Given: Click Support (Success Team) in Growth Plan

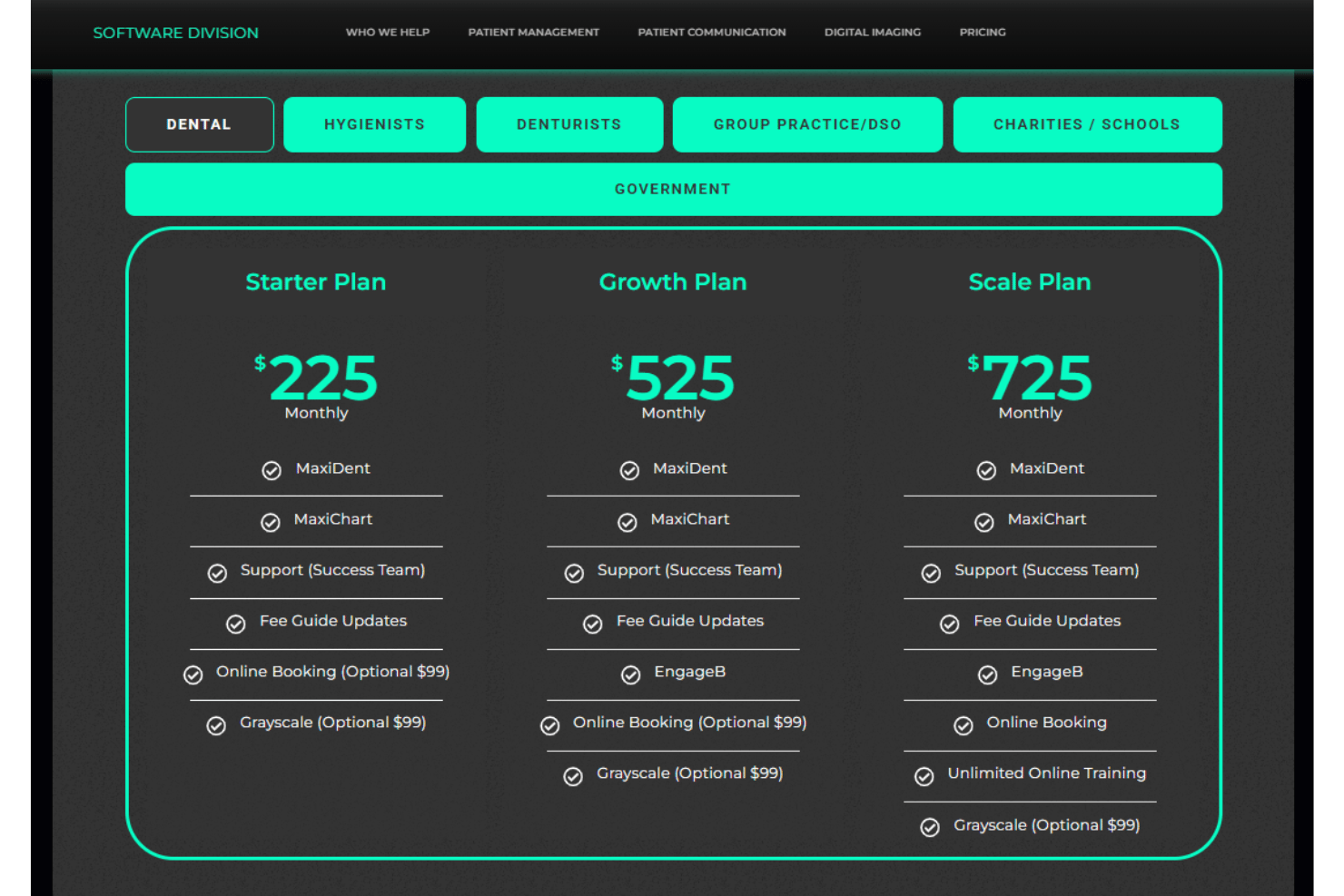Looking at the screenshot, I should coord(689,570).
